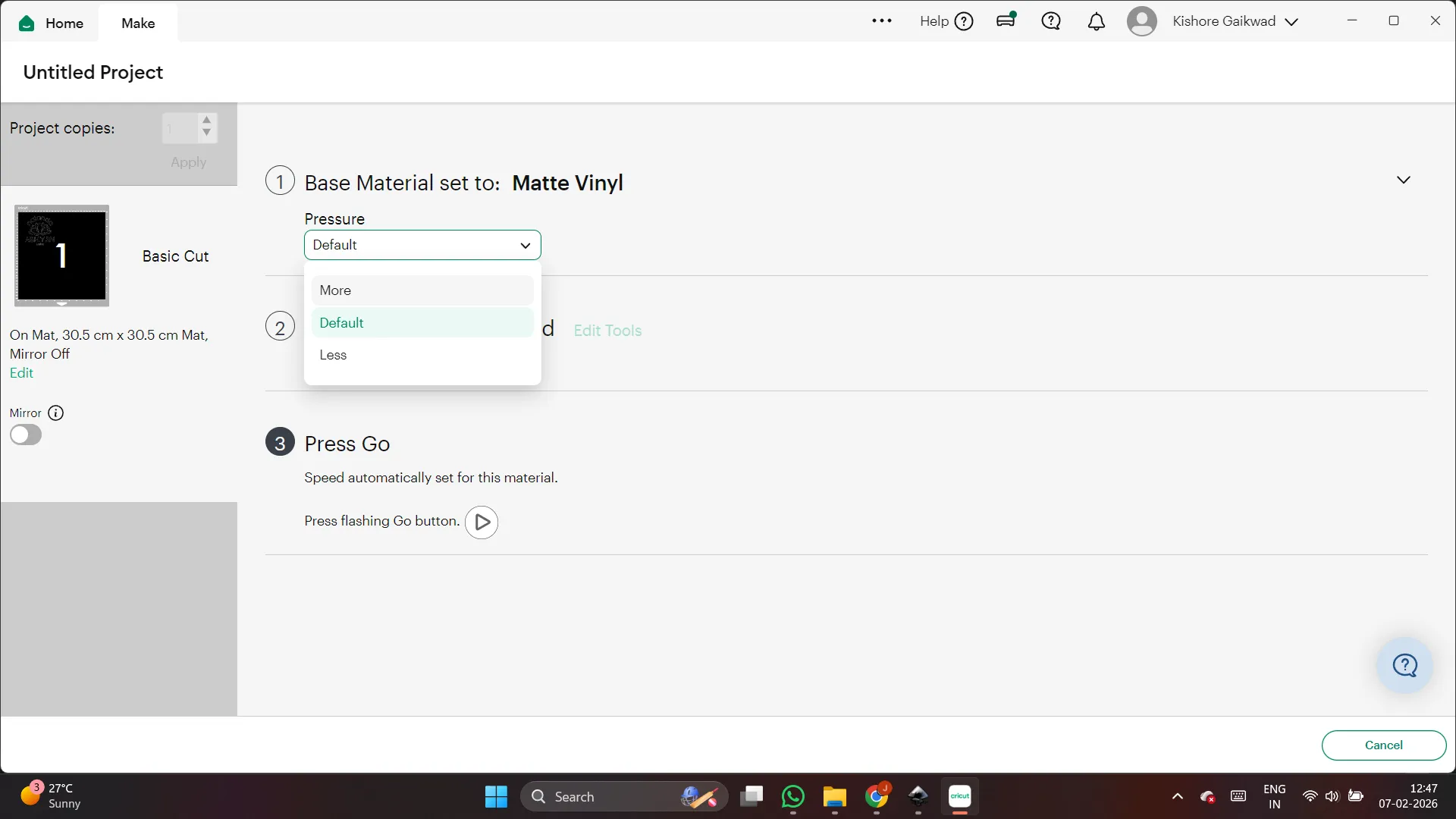Click the three-dots more options icon

pyautogui.click(x=881, y=21)
